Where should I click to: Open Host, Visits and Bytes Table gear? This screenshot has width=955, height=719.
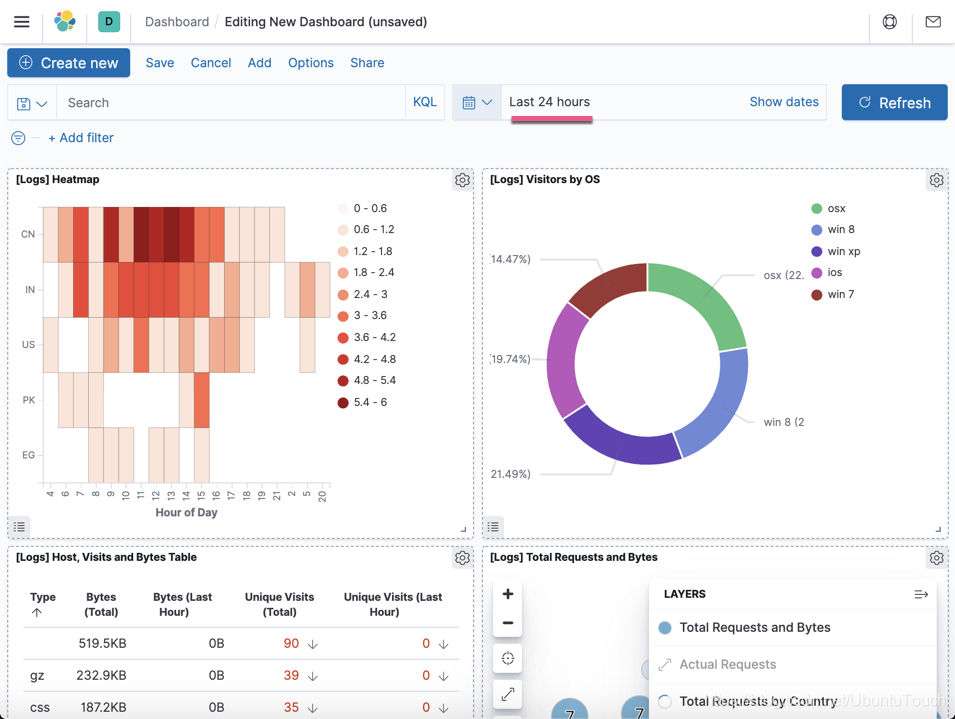point(462,558)
